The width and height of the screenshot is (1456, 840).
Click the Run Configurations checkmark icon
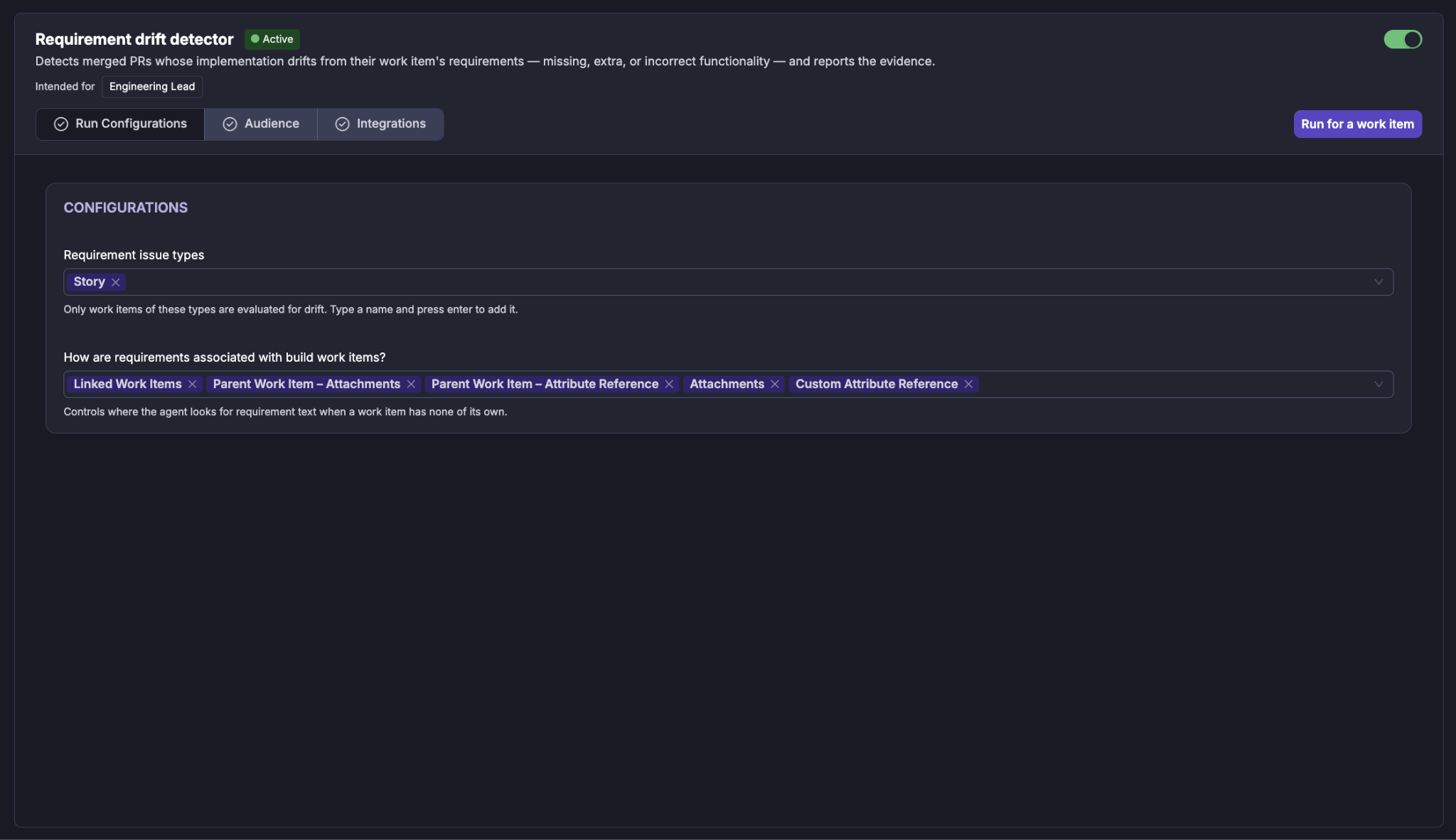point(61,124)
